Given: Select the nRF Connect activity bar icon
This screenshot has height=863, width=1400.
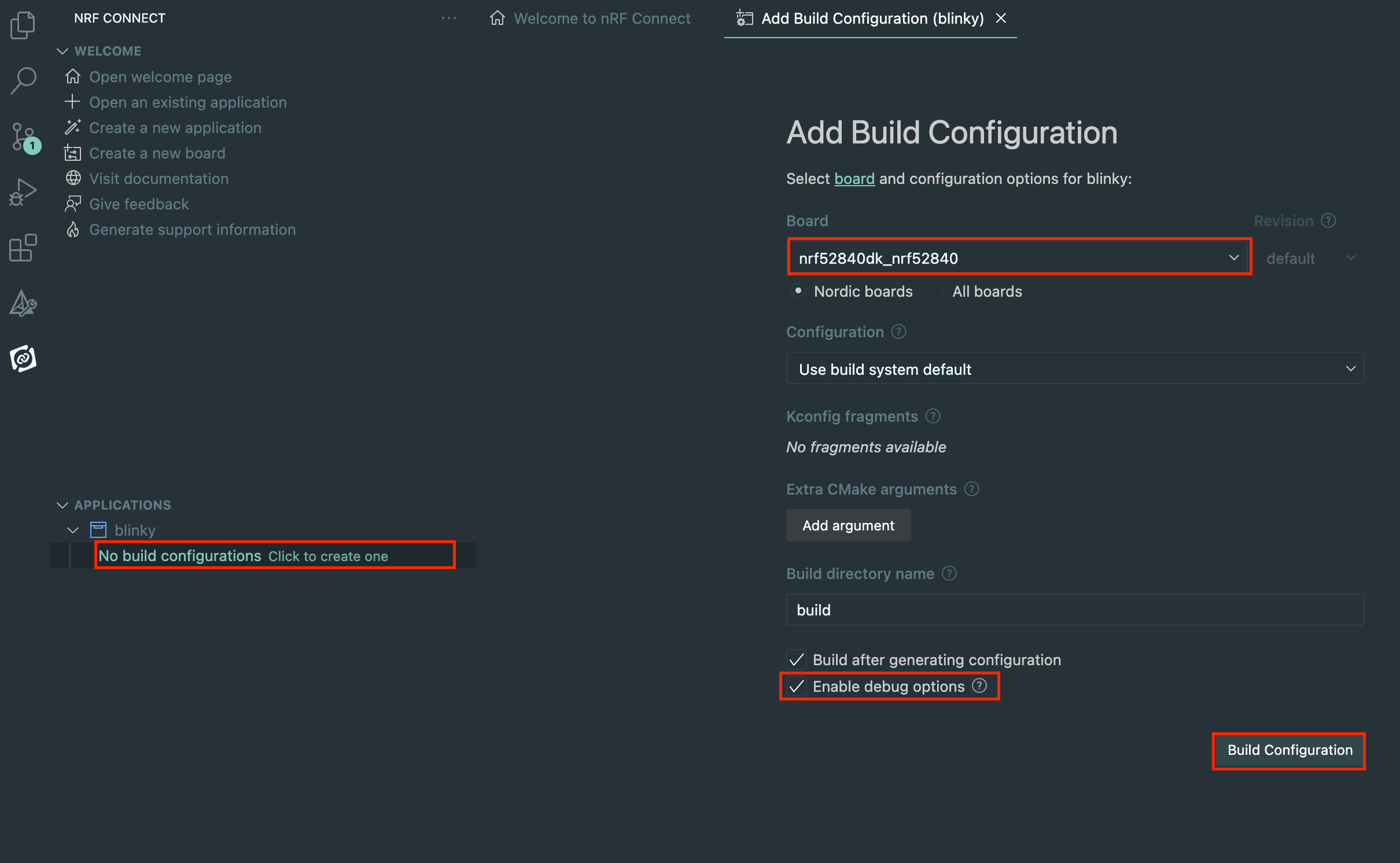Looking at the screenshot, I should (23, 359).
